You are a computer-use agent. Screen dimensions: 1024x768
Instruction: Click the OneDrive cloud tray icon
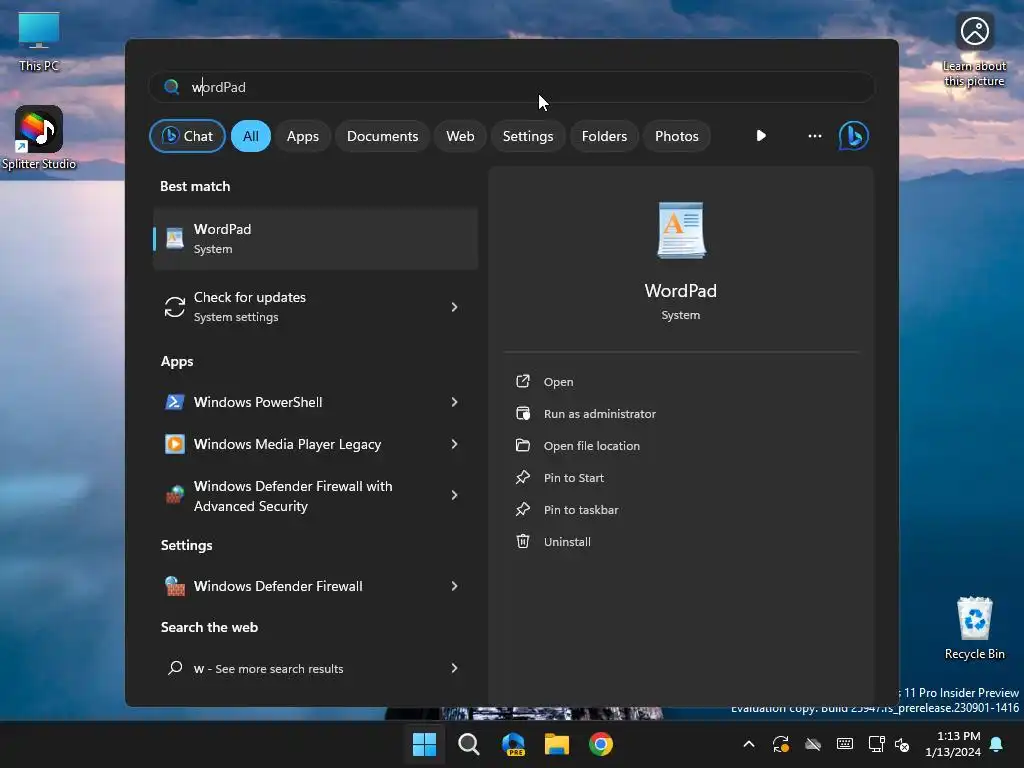pos(813,744)
